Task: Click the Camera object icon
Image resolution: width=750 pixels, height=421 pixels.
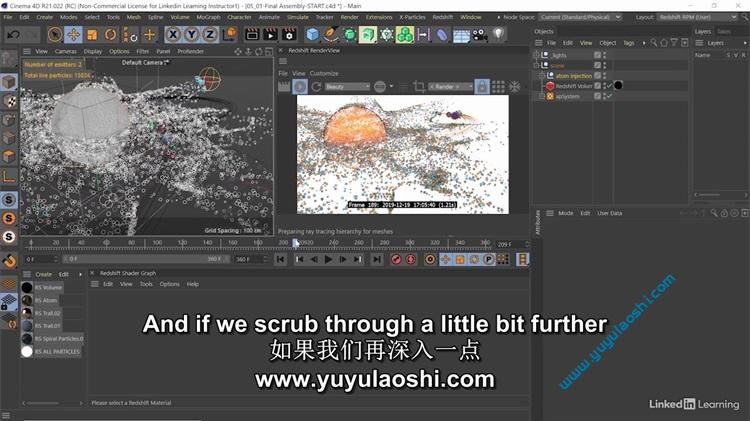Action: (x=480, y=34)
